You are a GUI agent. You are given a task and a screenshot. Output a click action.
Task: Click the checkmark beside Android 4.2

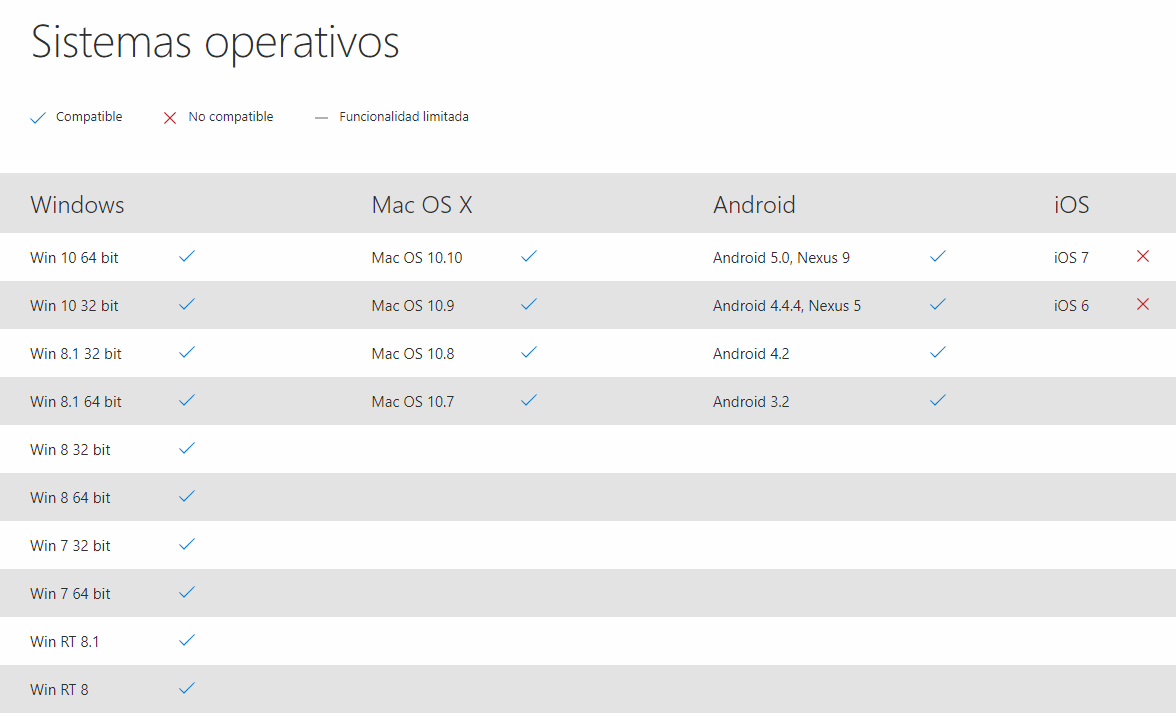(938, 352)
